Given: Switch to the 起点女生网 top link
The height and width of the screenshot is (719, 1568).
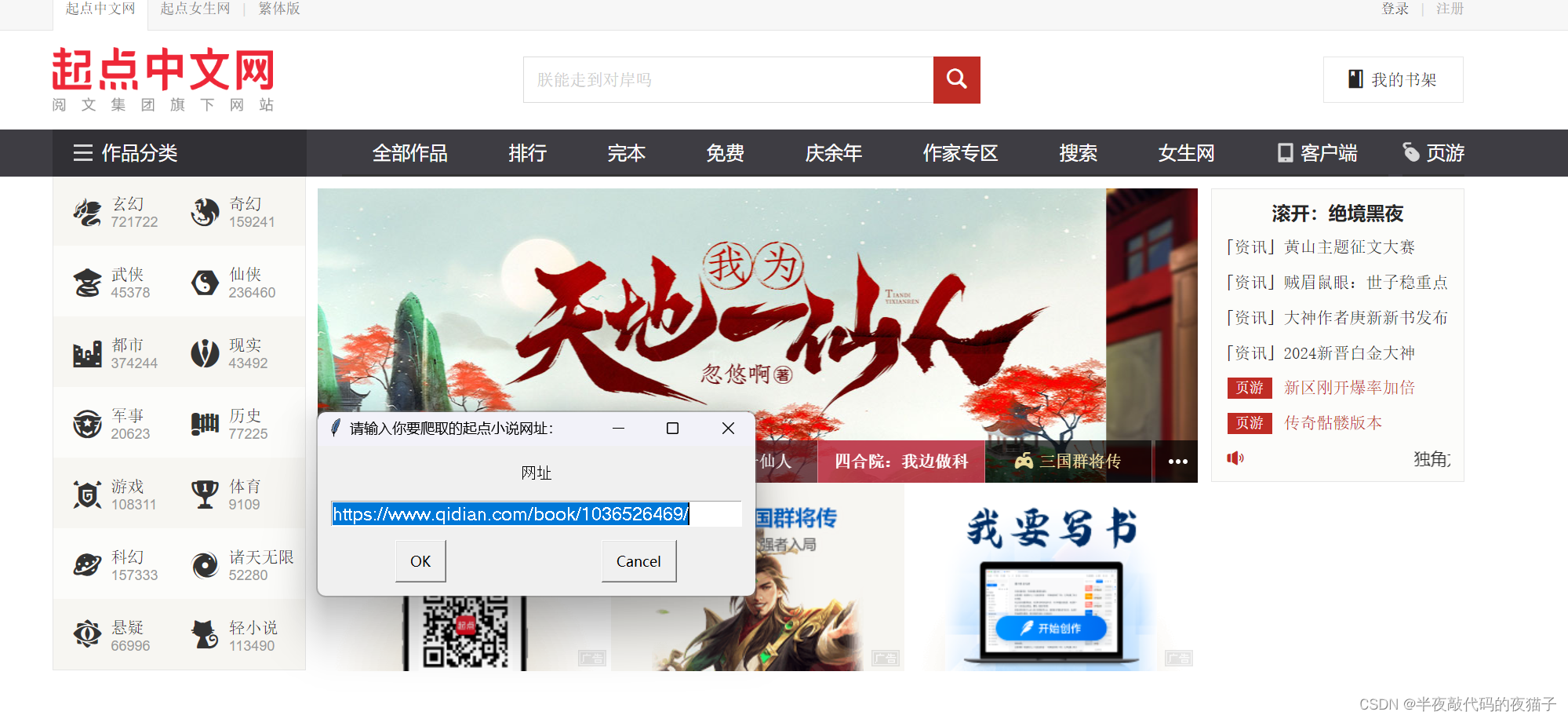Looking at the screenshot, I should (195, 9).
